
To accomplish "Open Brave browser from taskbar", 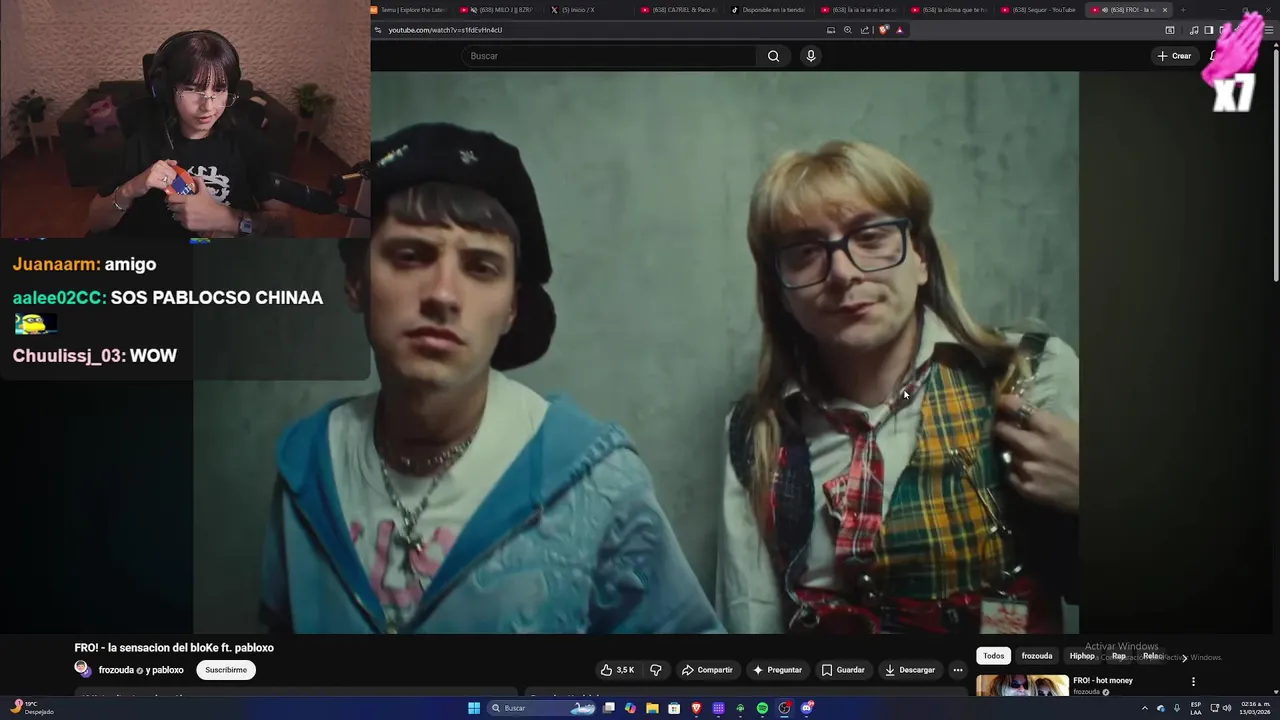I will (696, 708).
